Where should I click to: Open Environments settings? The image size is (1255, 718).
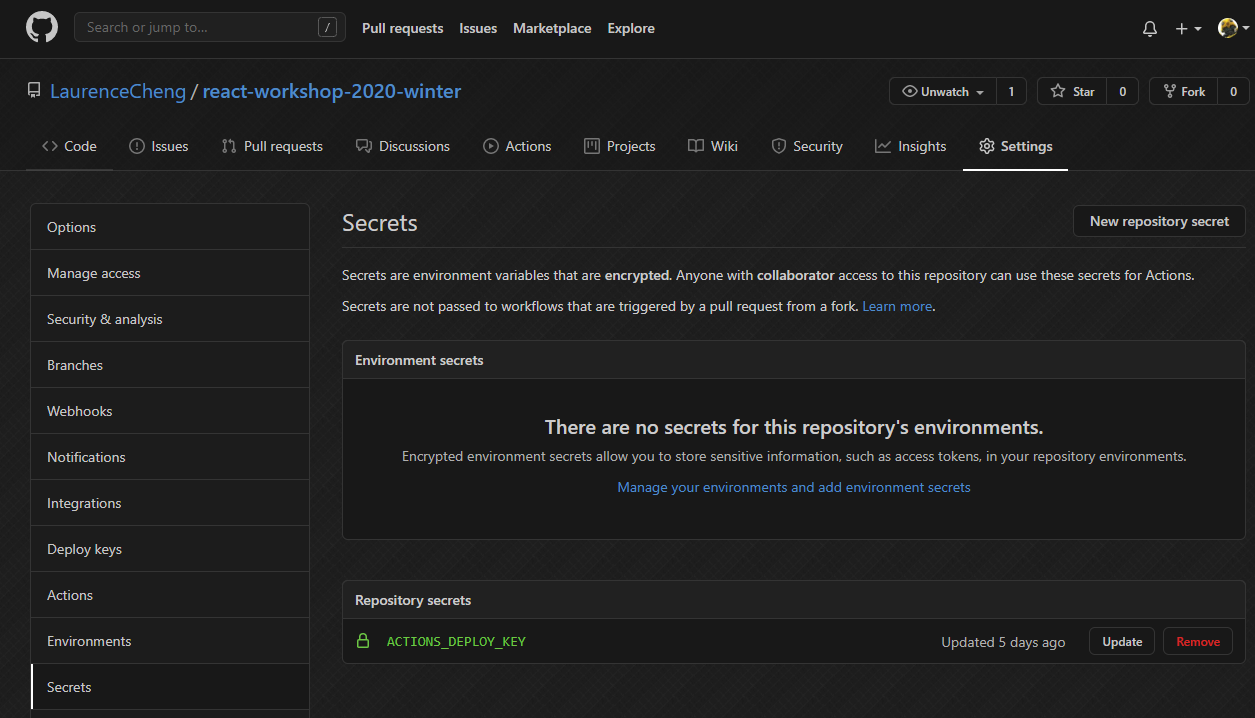coord(170,641)
